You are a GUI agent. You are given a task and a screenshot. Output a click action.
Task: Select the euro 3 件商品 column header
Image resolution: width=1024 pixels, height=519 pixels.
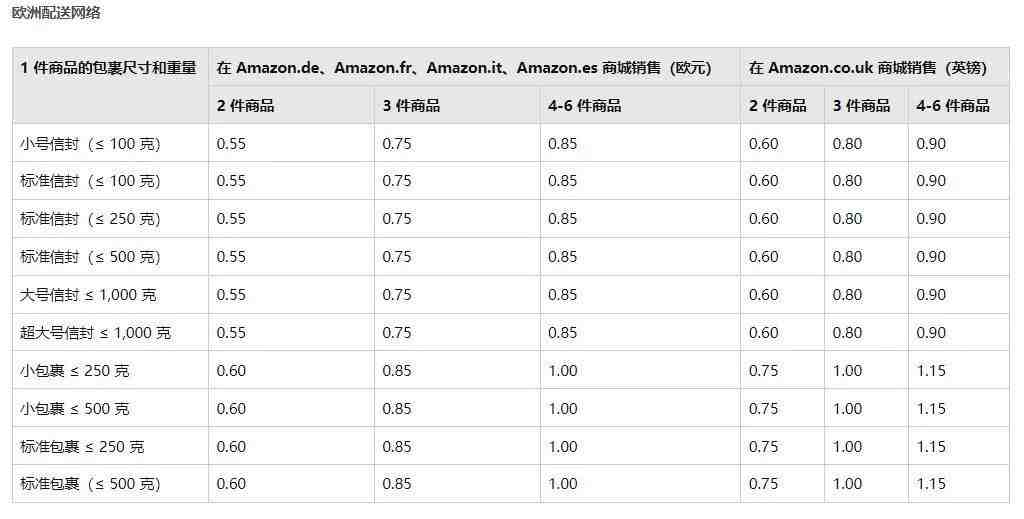[x=411, y=106]
